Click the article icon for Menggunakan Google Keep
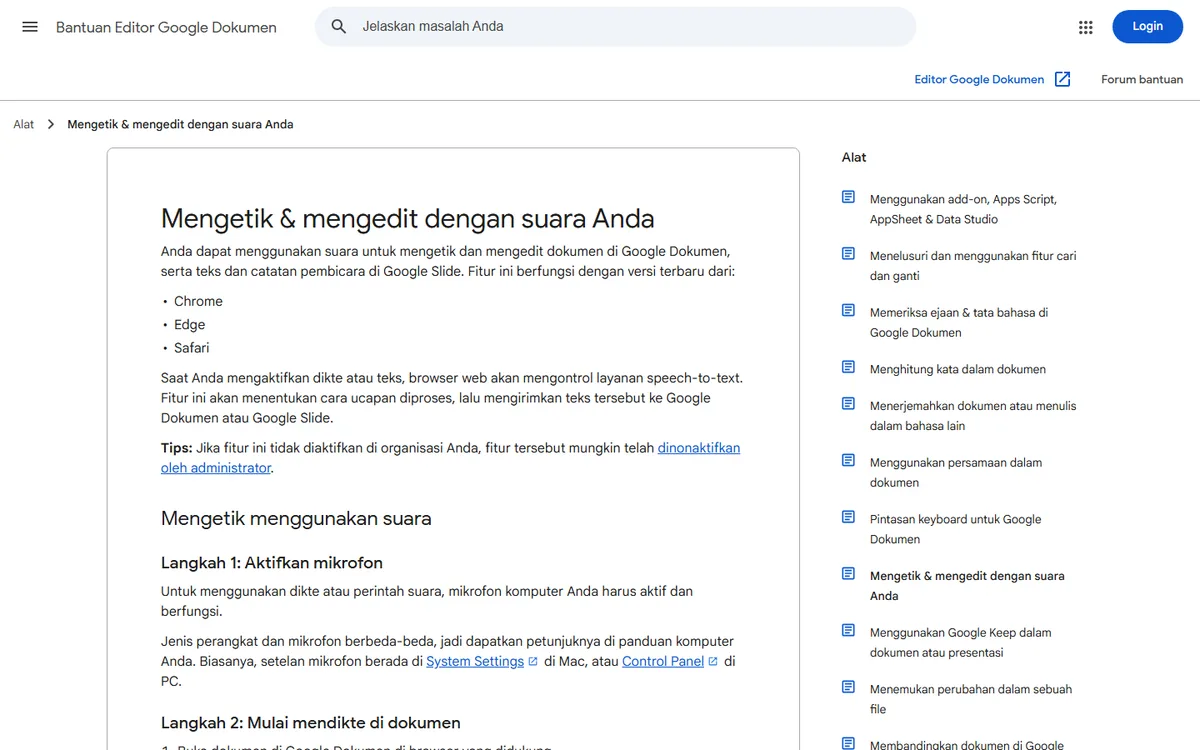Image resolution: width=1200 pixels, height=750 pixels. (848, 630)
